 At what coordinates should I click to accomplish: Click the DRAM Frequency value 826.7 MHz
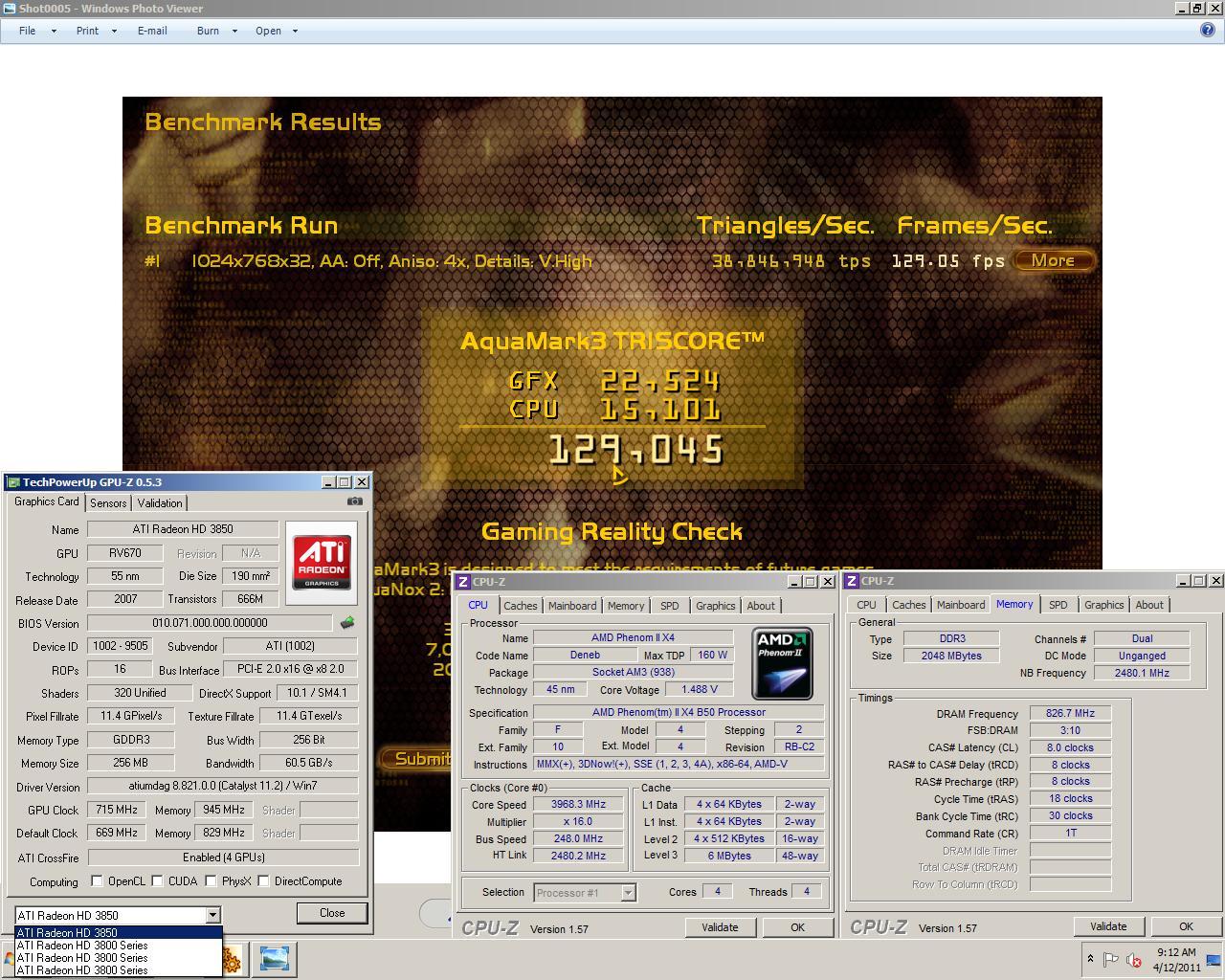click(1070, 714)
